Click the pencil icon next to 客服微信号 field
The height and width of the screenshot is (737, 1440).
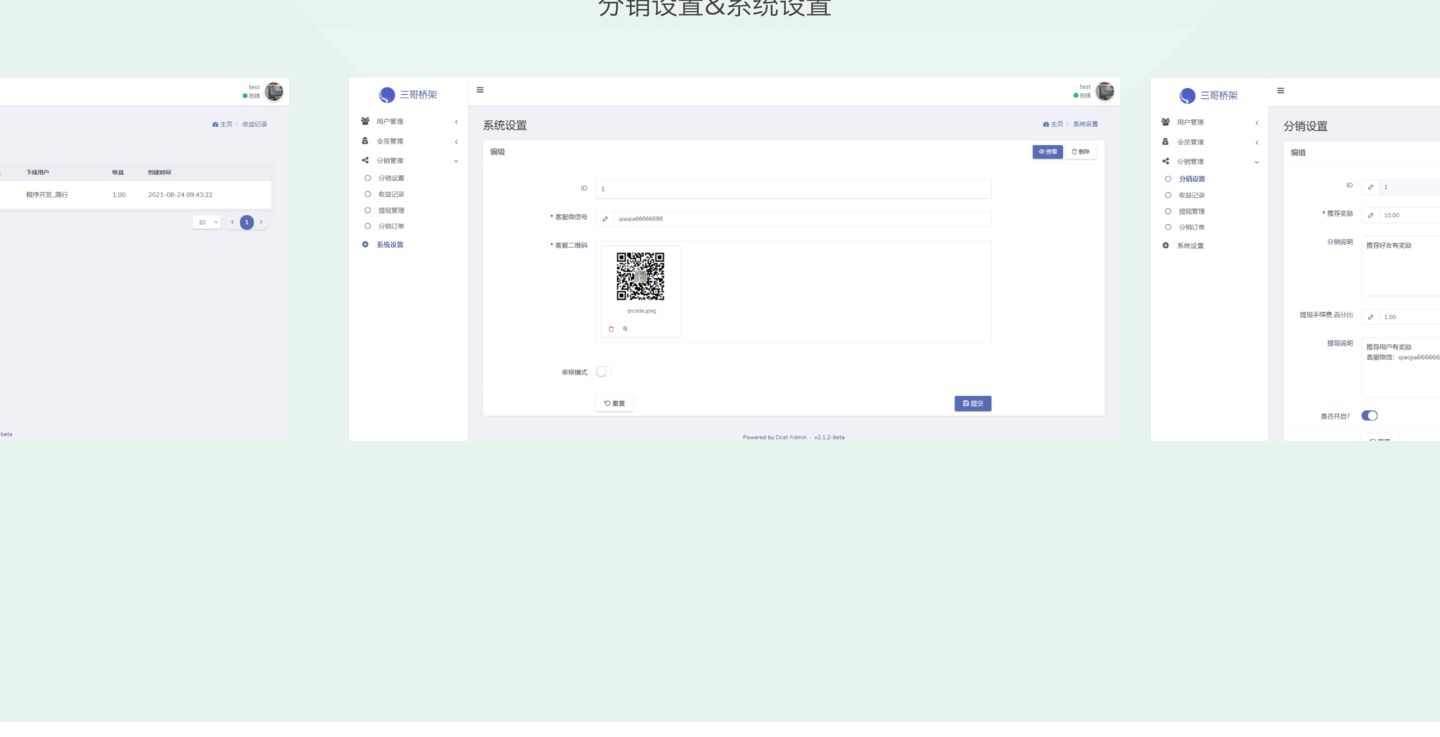click(605, 219)
